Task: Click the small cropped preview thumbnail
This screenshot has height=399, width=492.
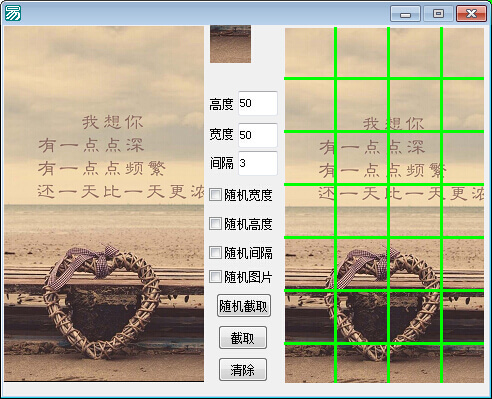Action: point(230,44)
